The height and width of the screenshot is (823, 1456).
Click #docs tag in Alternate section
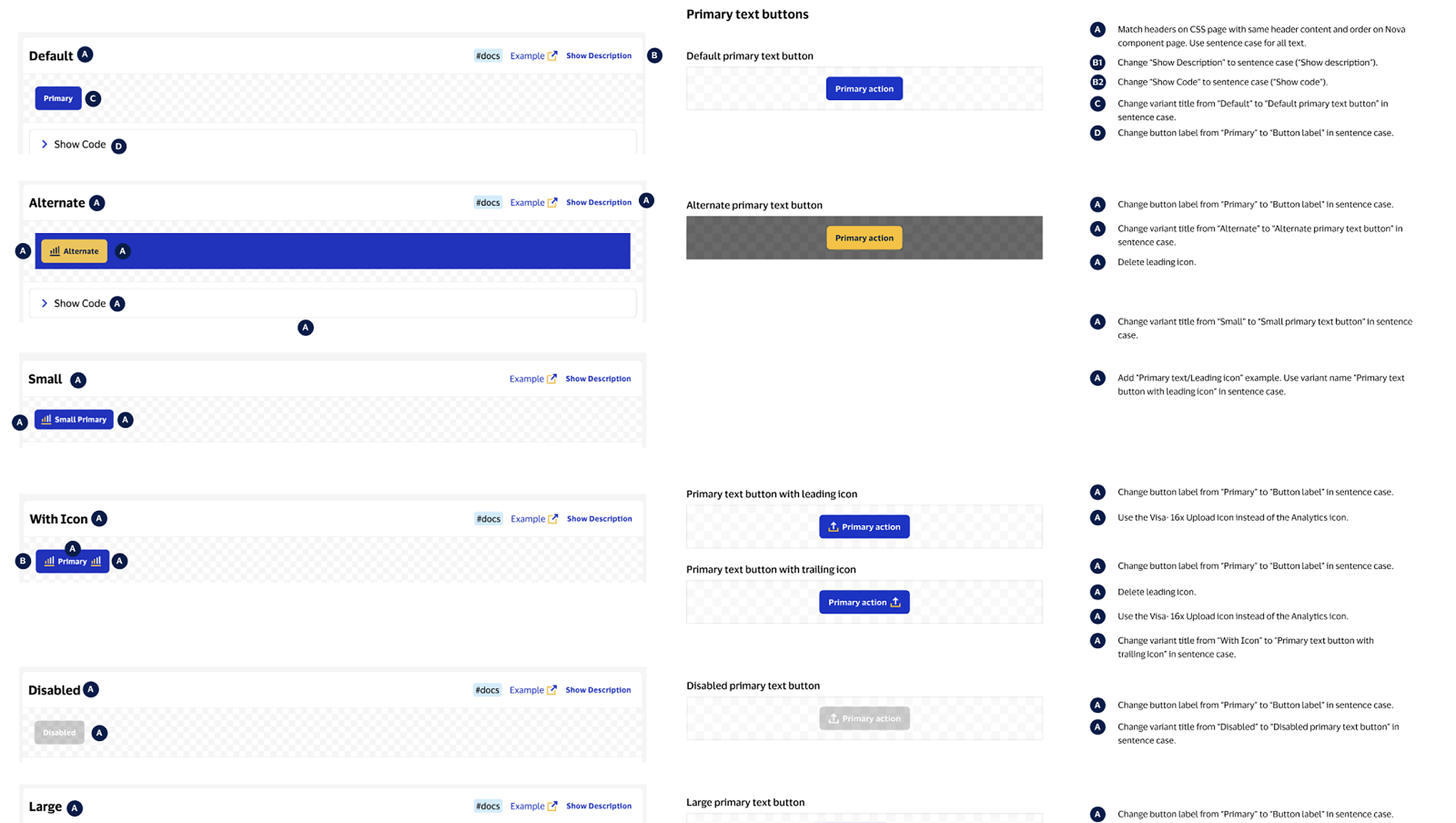point(488,203)
